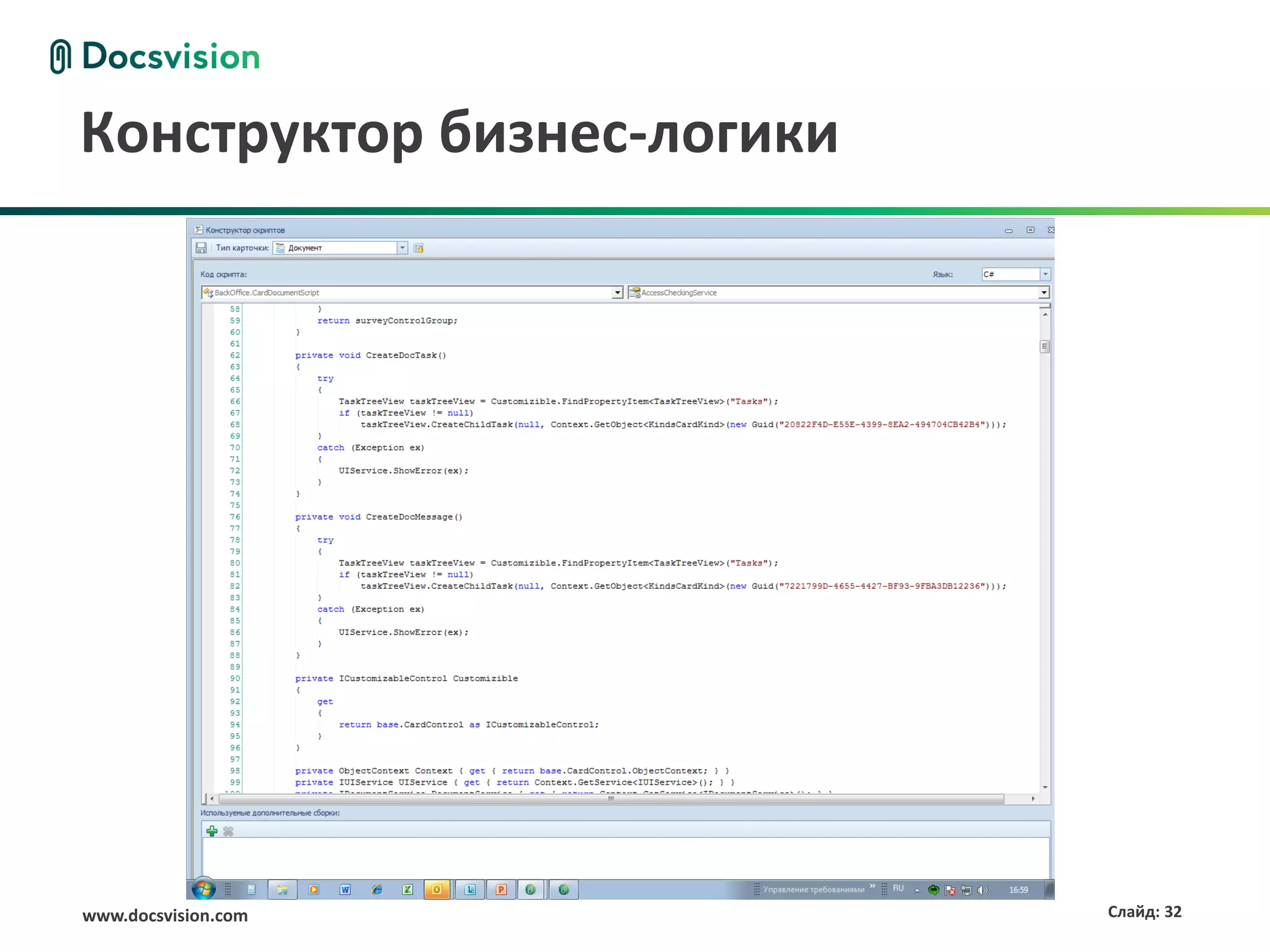The height and width of the screenshot is (952, 1270).
Task: Click the Управление требованиями taskbar toolbar
Action: [x=814, y=889]
